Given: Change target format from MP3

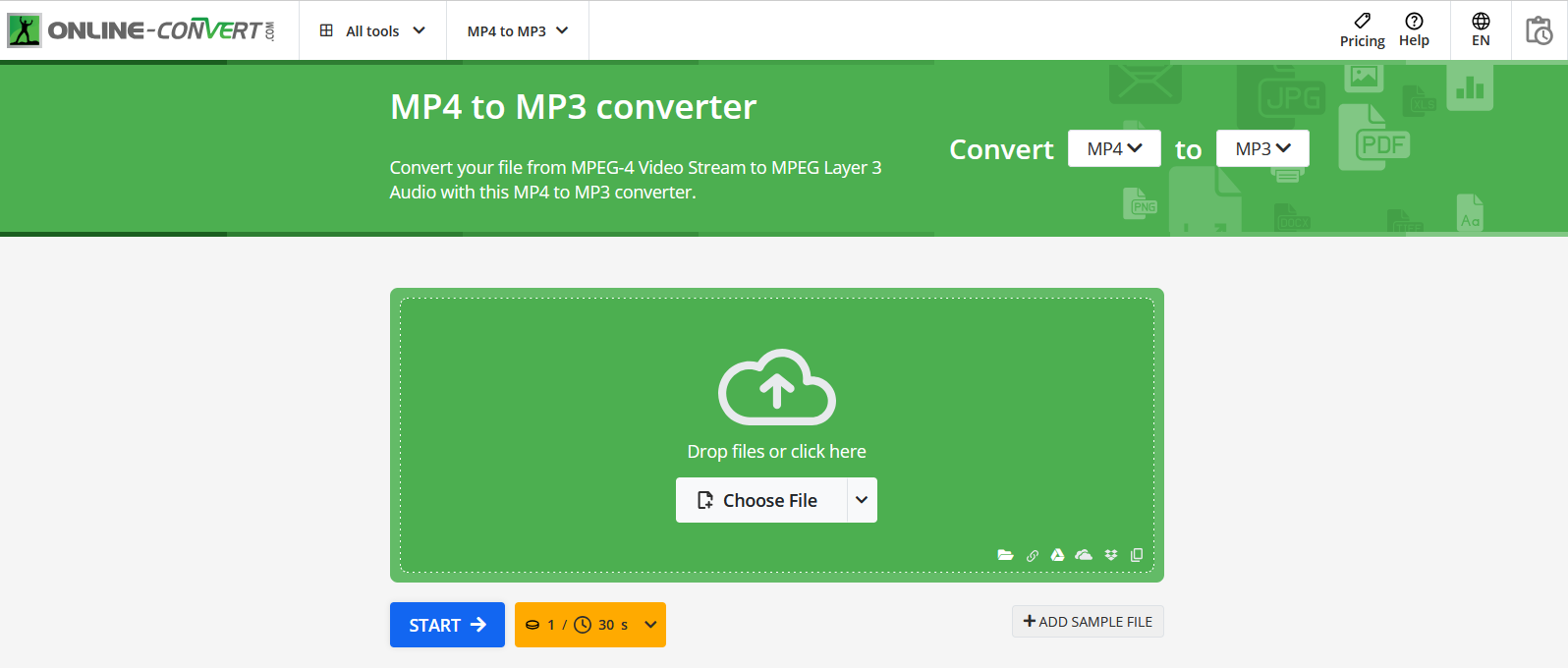Looking at the screenshot, I should [x=1262, y=148].
